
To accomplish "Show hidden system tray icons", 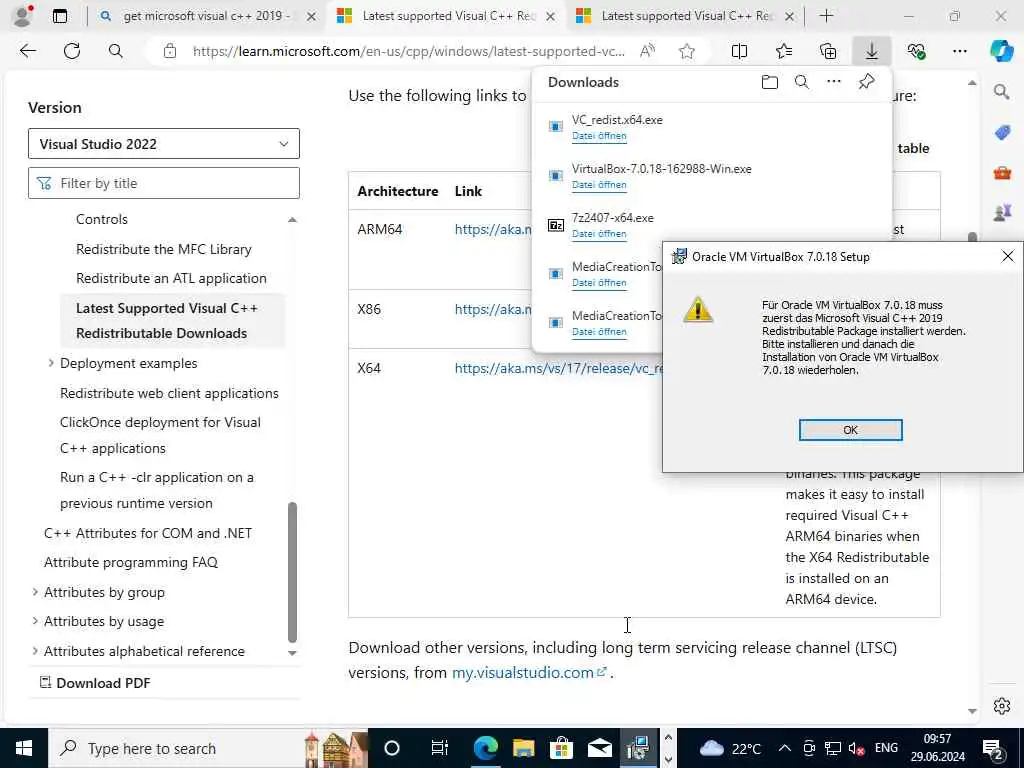I will point(784,748).
